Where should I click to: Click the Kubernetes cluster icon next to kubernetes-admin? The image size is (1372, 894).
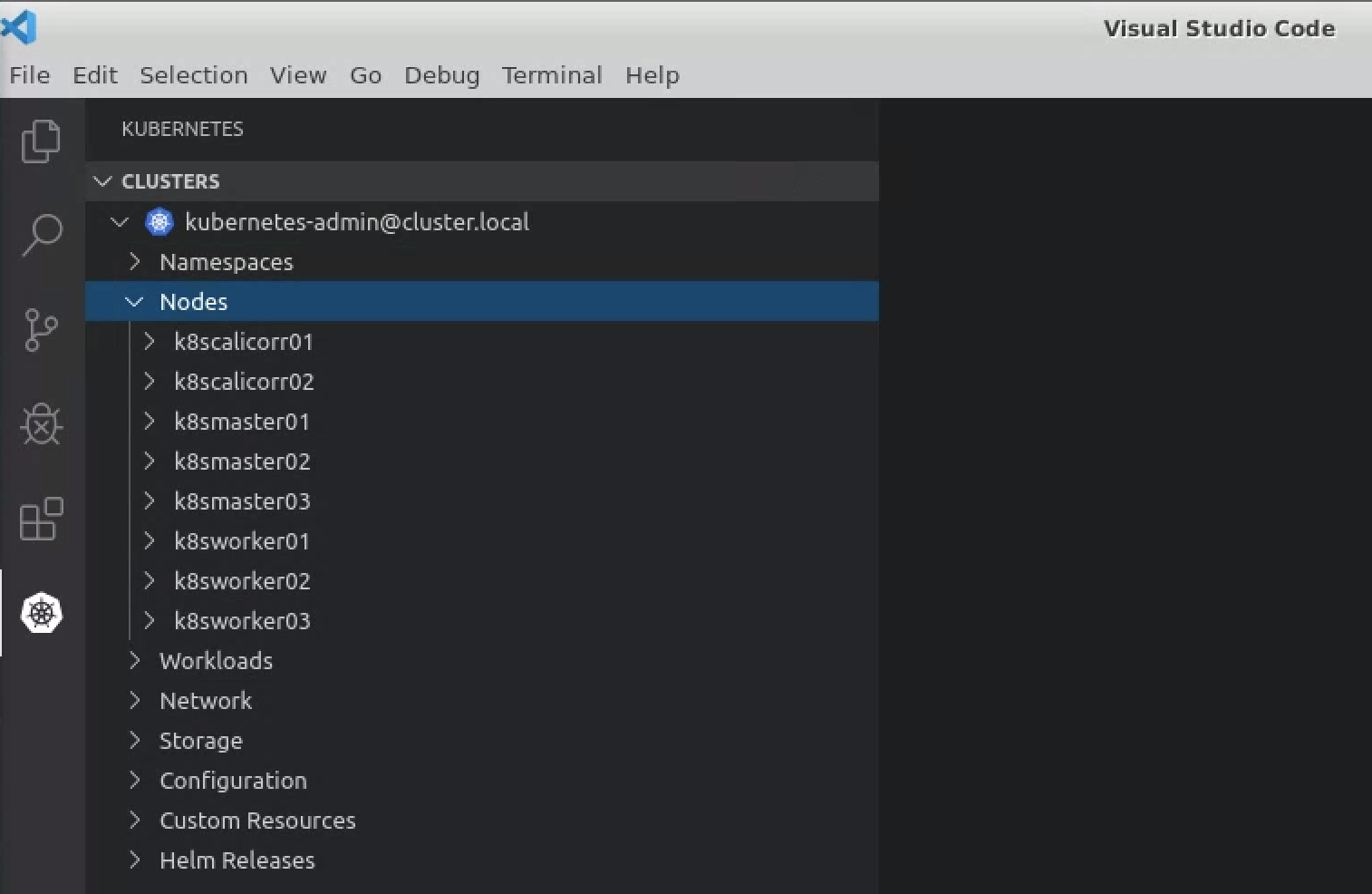159,221
